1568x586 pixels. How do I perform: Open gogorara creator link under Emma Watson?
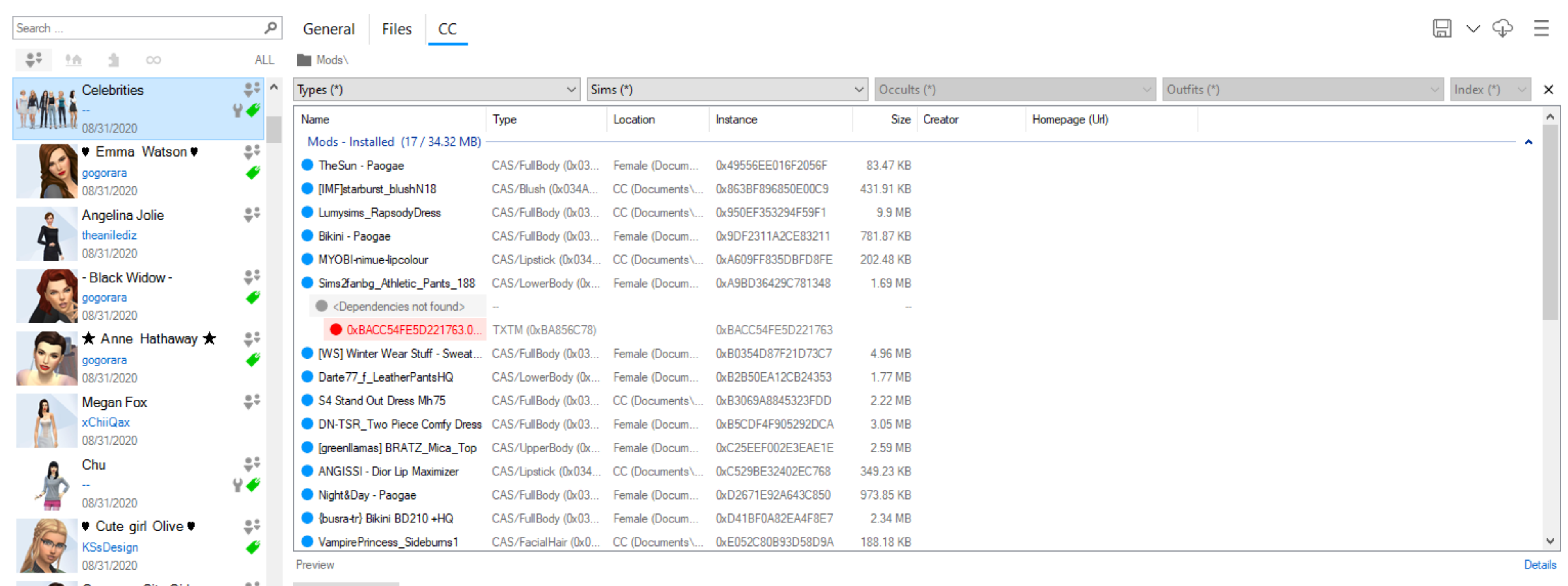click(104, 173)
